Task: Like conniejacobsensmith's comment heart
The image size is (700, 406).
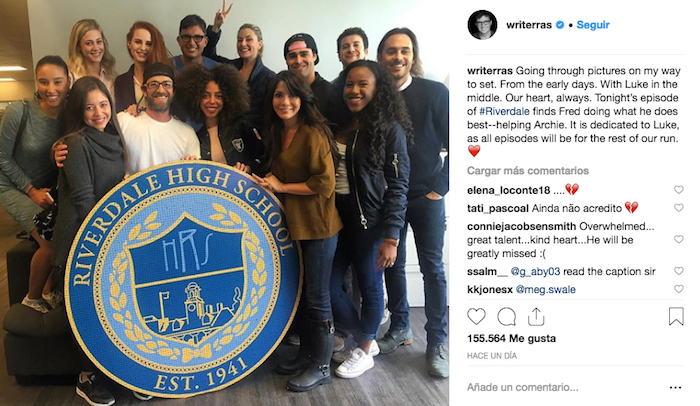Action: pos(679,239)
